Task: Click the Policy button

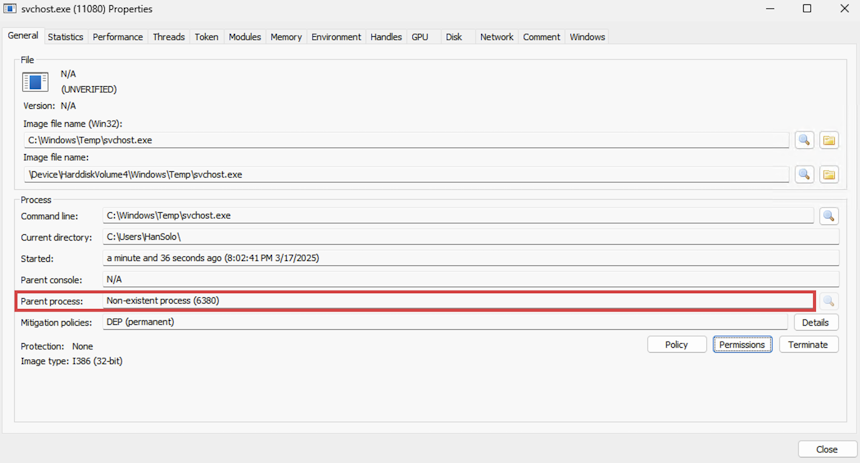Action: (676, 345)
